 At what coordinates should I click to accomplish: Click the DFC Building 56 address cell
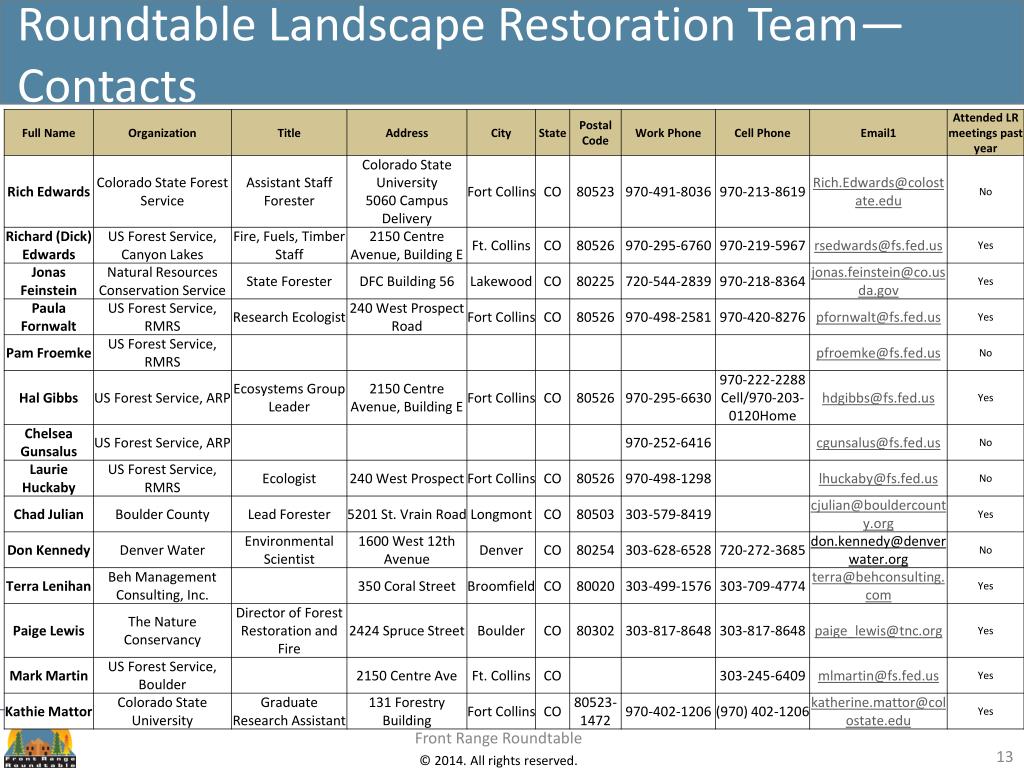406,281
